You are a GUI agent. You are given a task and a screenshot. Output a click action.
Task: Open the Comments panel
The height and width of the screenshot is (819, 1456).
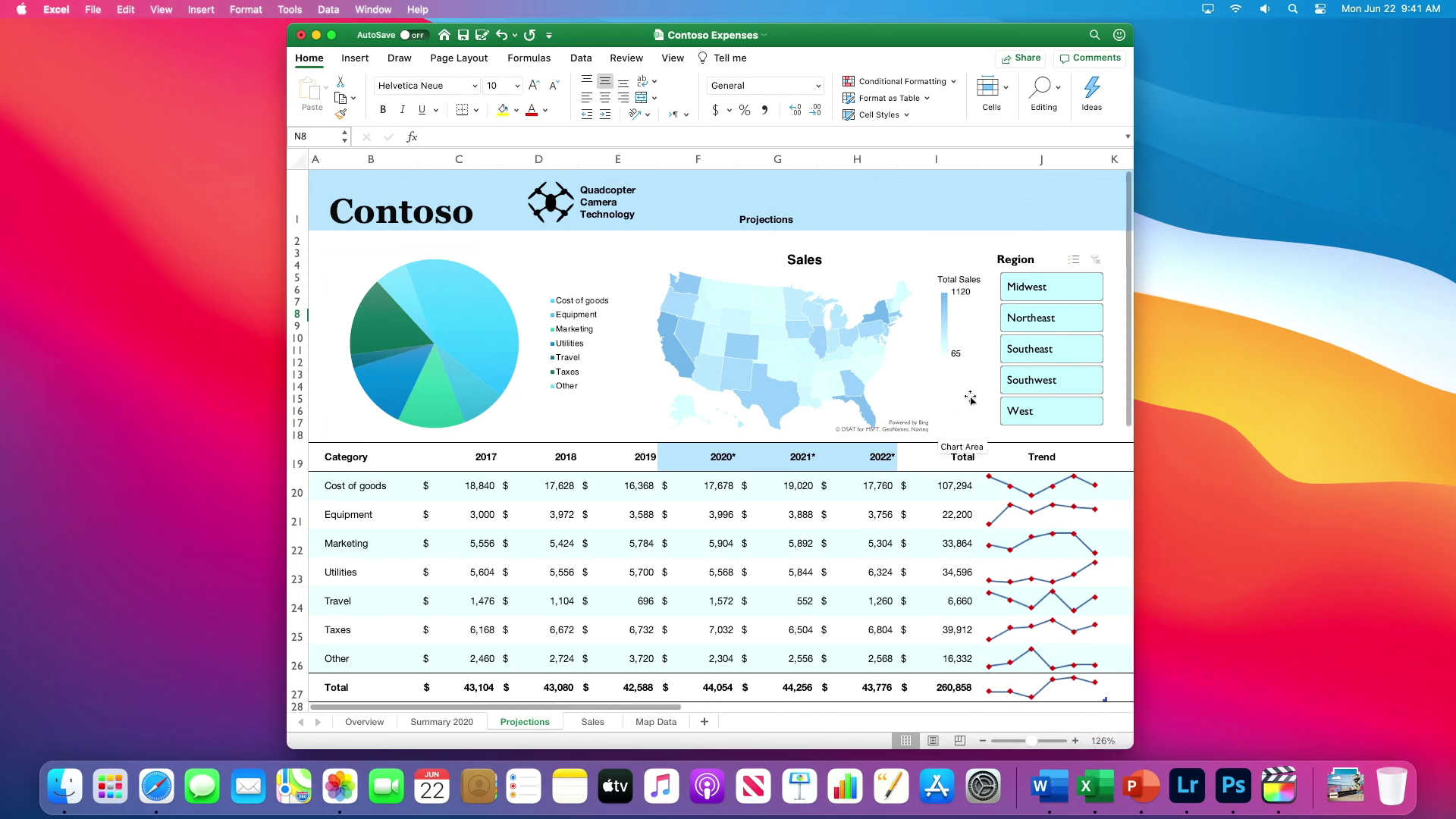1090,58
